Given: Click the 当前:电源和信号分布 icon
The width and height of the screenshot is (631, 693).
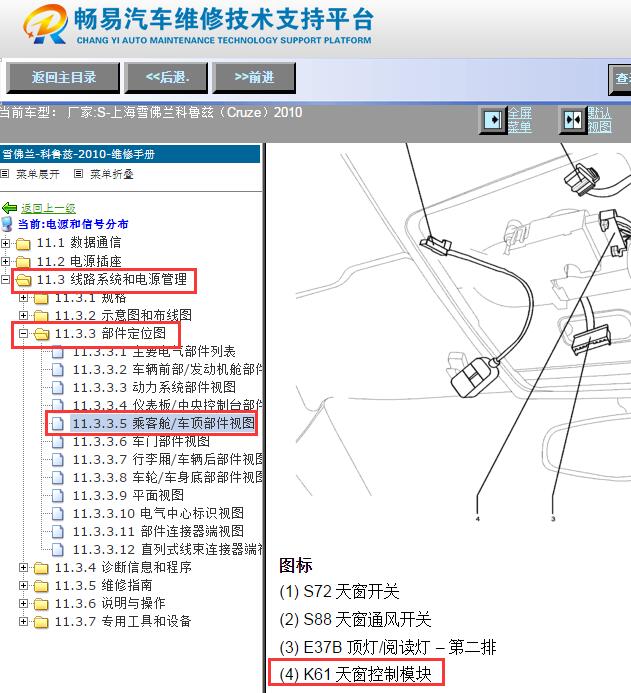Looking at the screenshot, I should 7,224.
